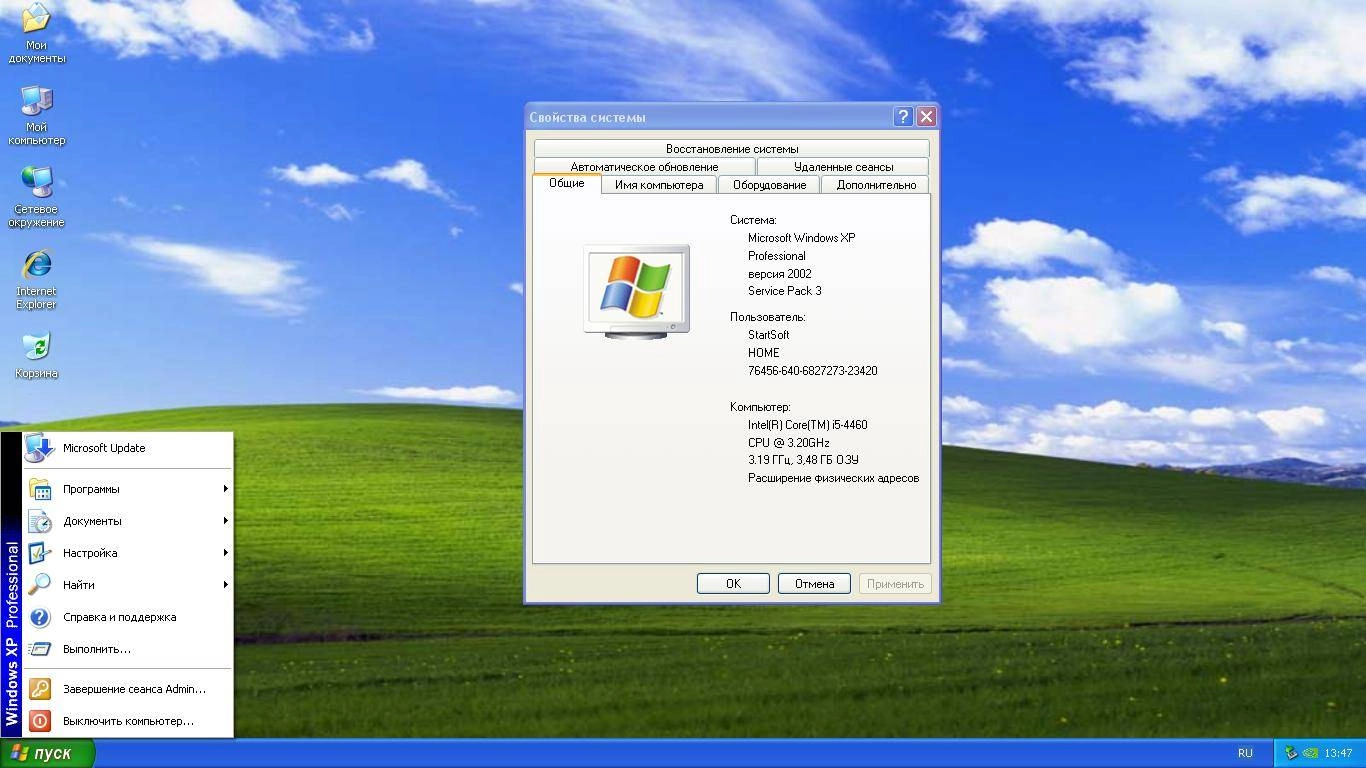Image resolution: width=1366 pixels, height=768 pixels.
Task: Click the safely remove hardware tray icon
Action: click(x=1292, y=753)
